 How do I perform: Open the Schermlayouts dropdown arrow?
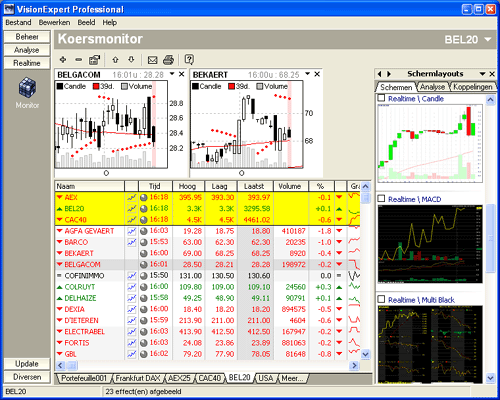[482, 74]
